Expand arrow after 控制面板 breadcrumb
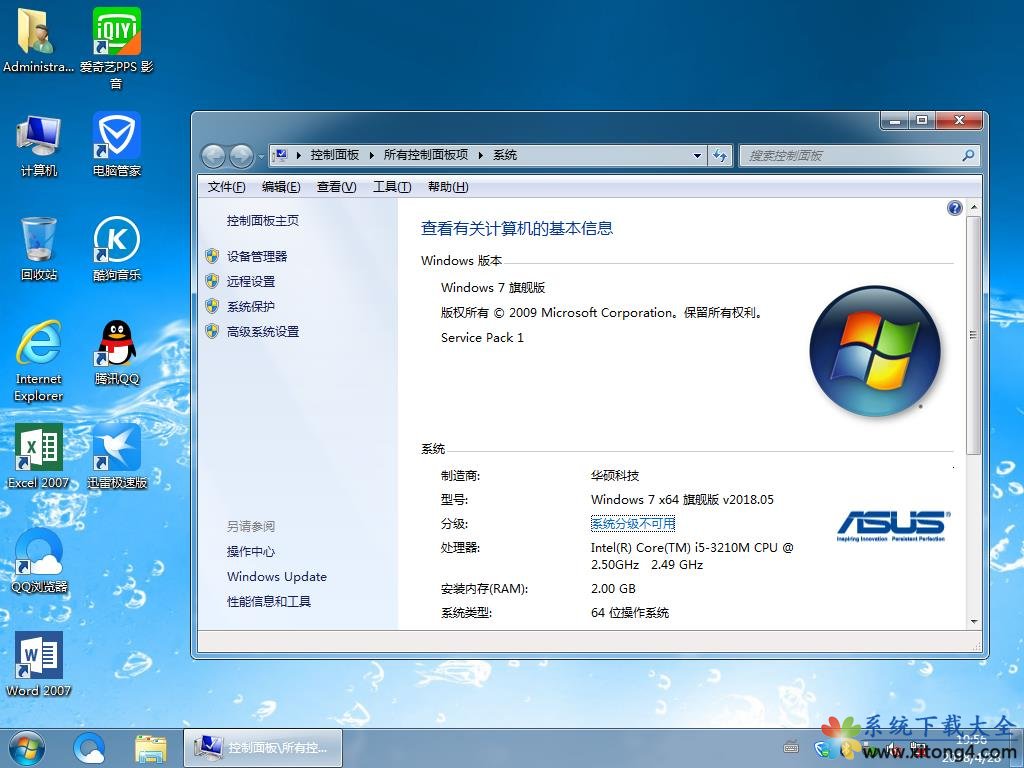This screenshot has height=768, width=1024. point(371,155)
